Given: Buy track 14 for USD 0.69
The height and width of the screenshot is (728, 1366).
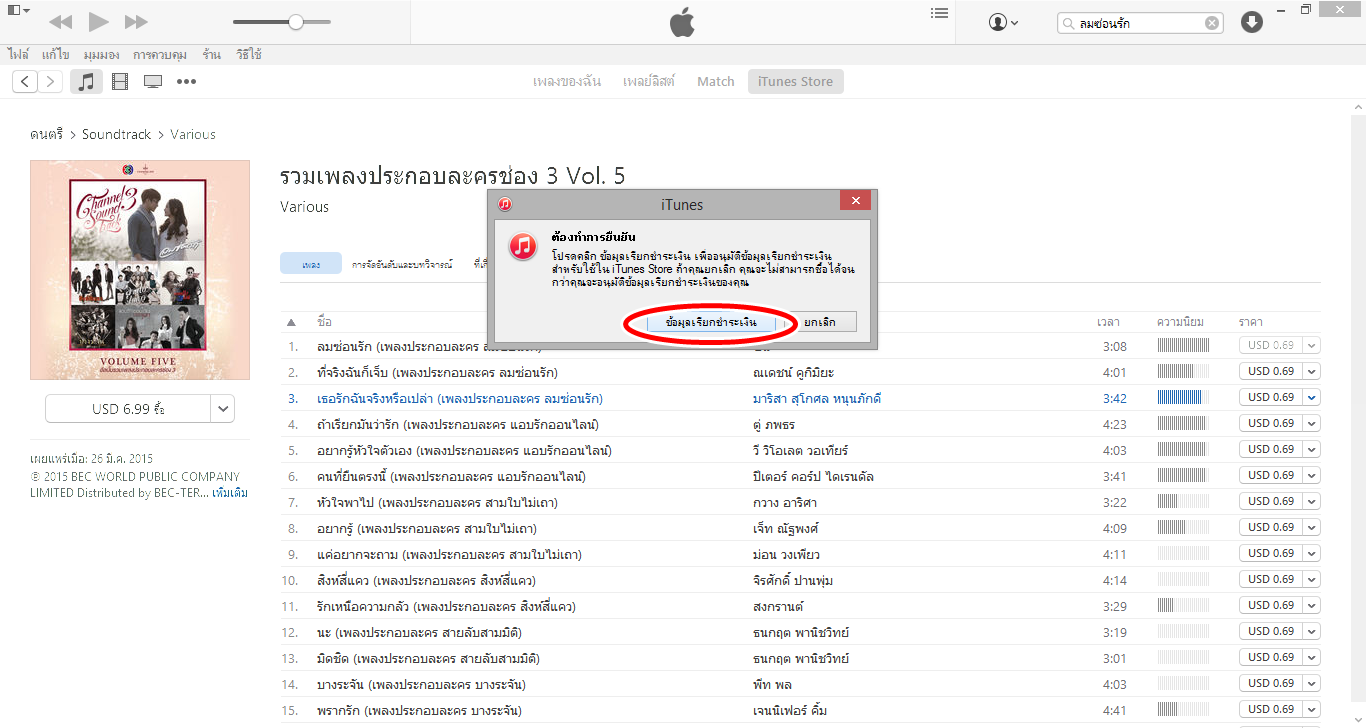Looking at the screenshot, I should (x=1270, y=683).
